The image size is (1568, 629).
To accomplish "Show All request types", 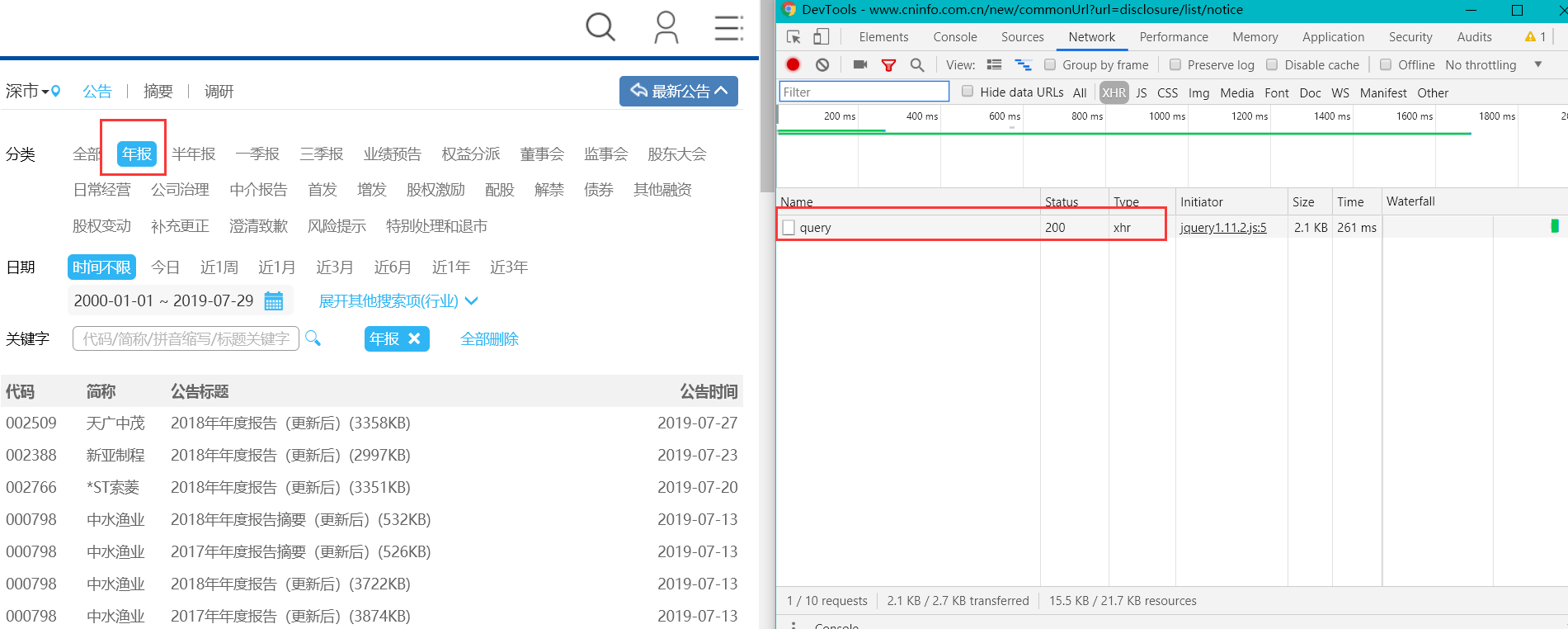I will pos(1080,92).
